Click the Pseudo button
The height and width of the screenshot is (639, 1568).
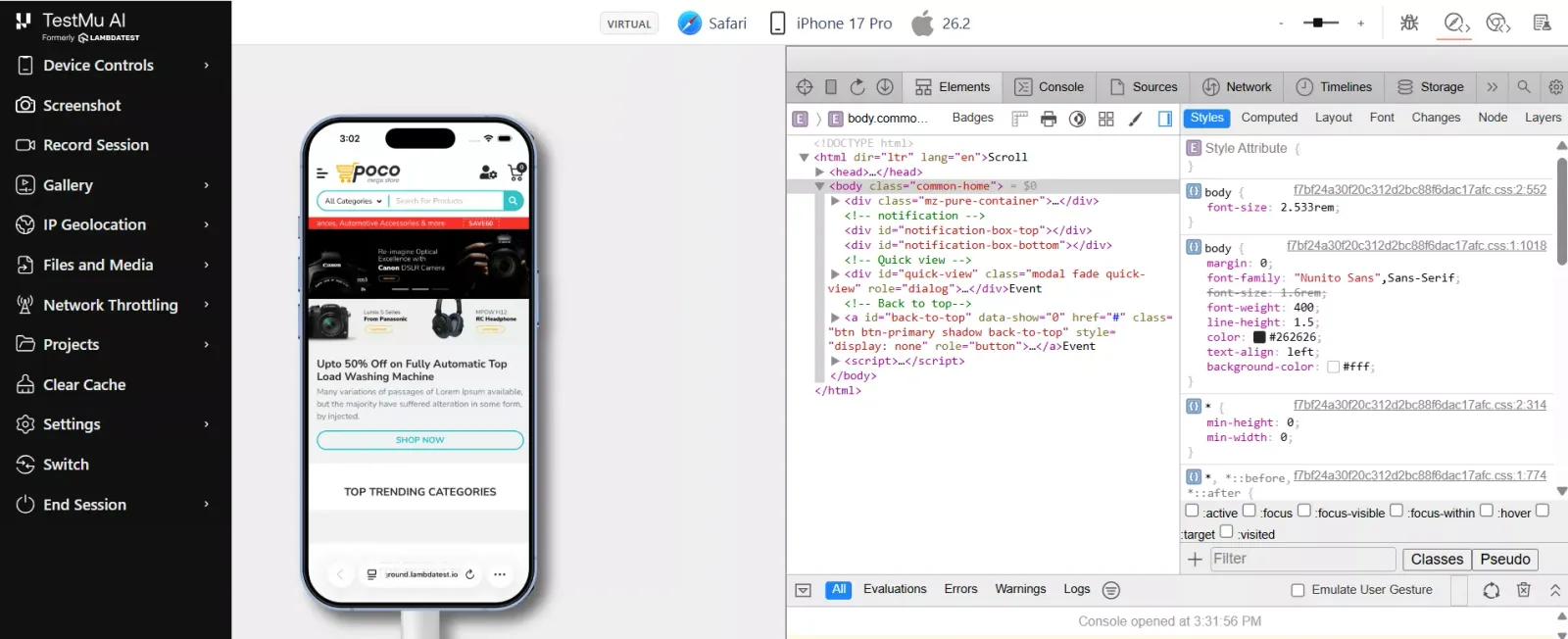1505,560
